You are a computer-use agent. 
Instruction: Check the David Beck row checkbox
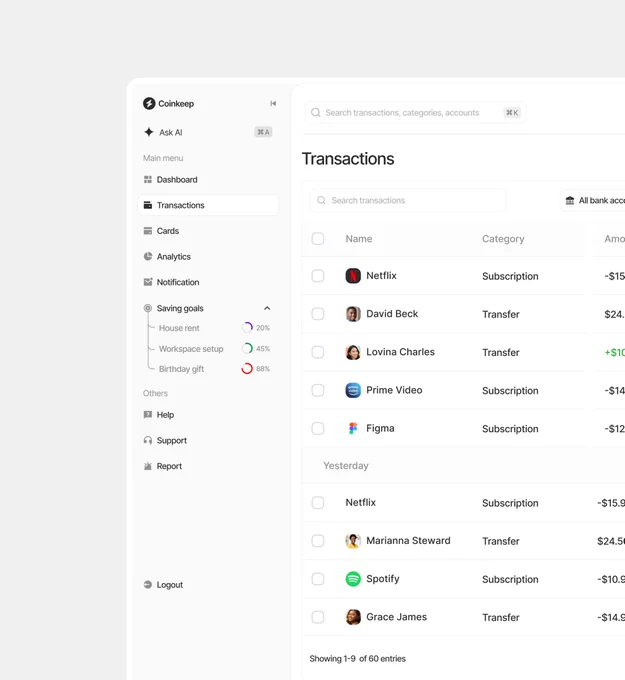coord(318,314)
